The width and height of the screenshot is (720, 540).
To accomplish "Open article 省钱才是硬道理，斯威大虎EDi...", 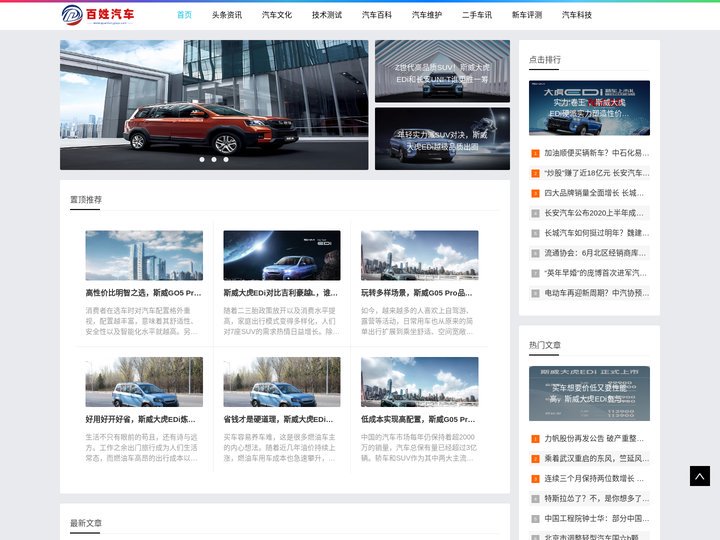I will (279, 419).
